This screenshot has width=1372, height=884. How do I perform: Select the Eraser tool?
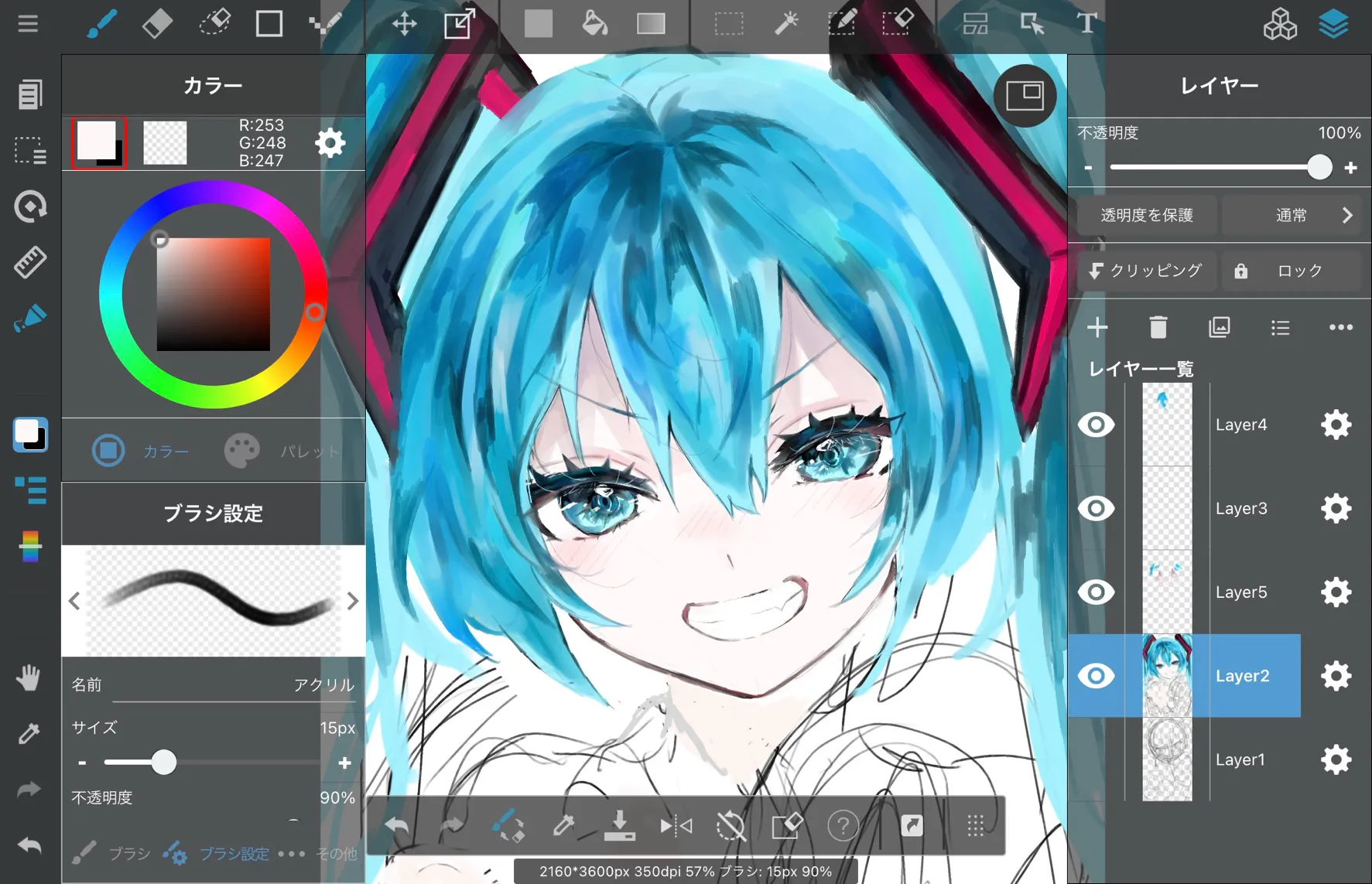157,24
